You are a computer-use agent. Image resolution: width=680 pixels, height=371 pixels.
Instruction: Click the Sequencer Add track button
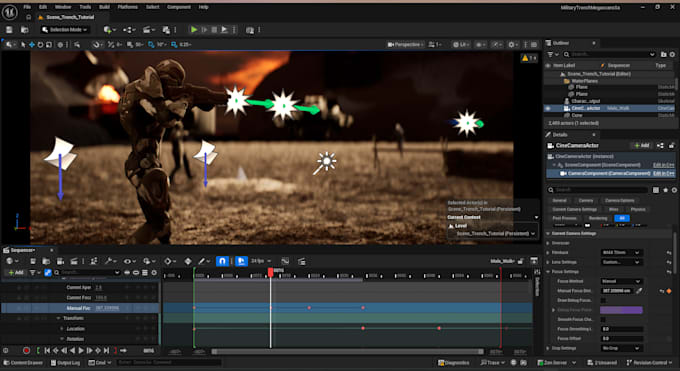(16, 273)
